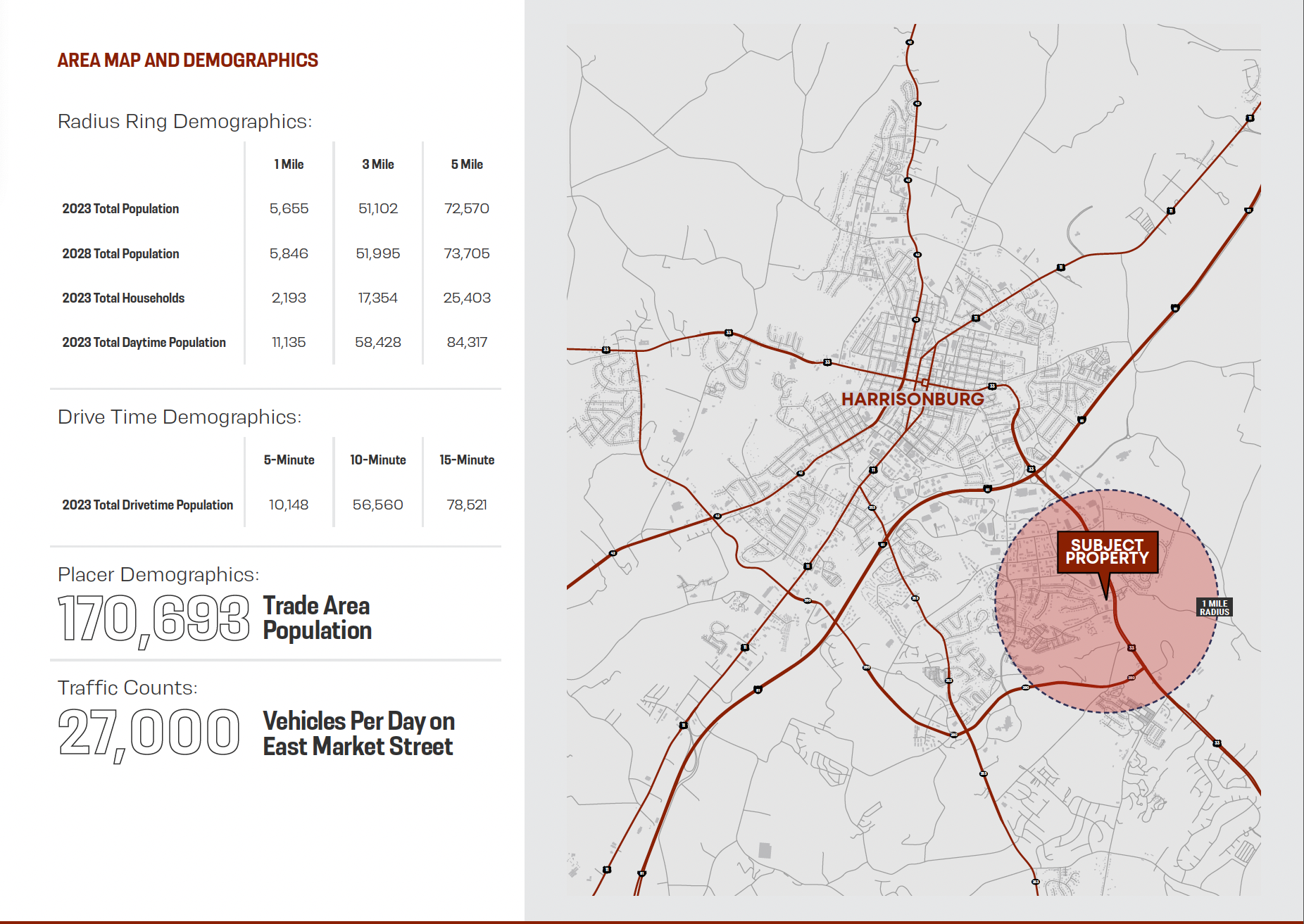
Task: Select the 15-Minute drive time header
Action: pyautogui.click(x=466, y=460)
